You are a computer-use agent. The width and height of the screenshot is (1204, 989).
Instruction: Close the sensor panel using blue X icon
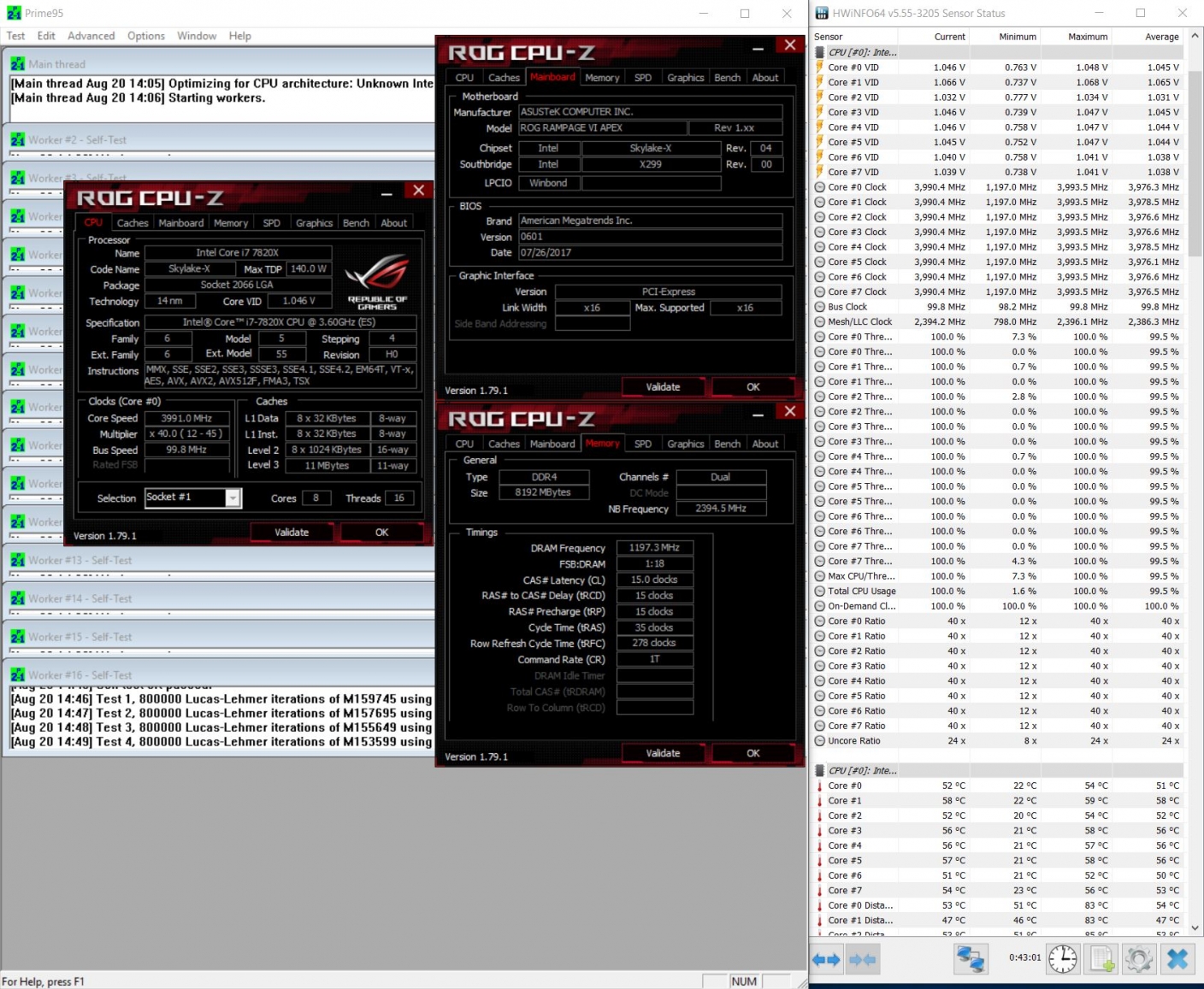(1177, 959)
